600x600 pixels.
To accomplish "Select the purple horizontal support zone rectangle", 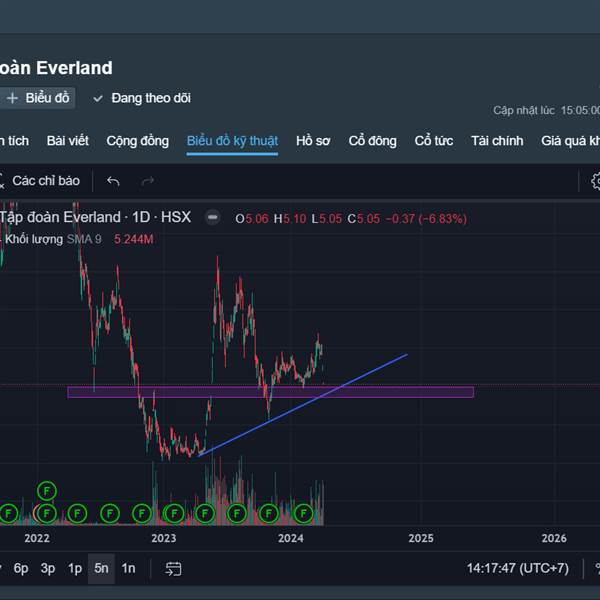I will tap(271, 393).
